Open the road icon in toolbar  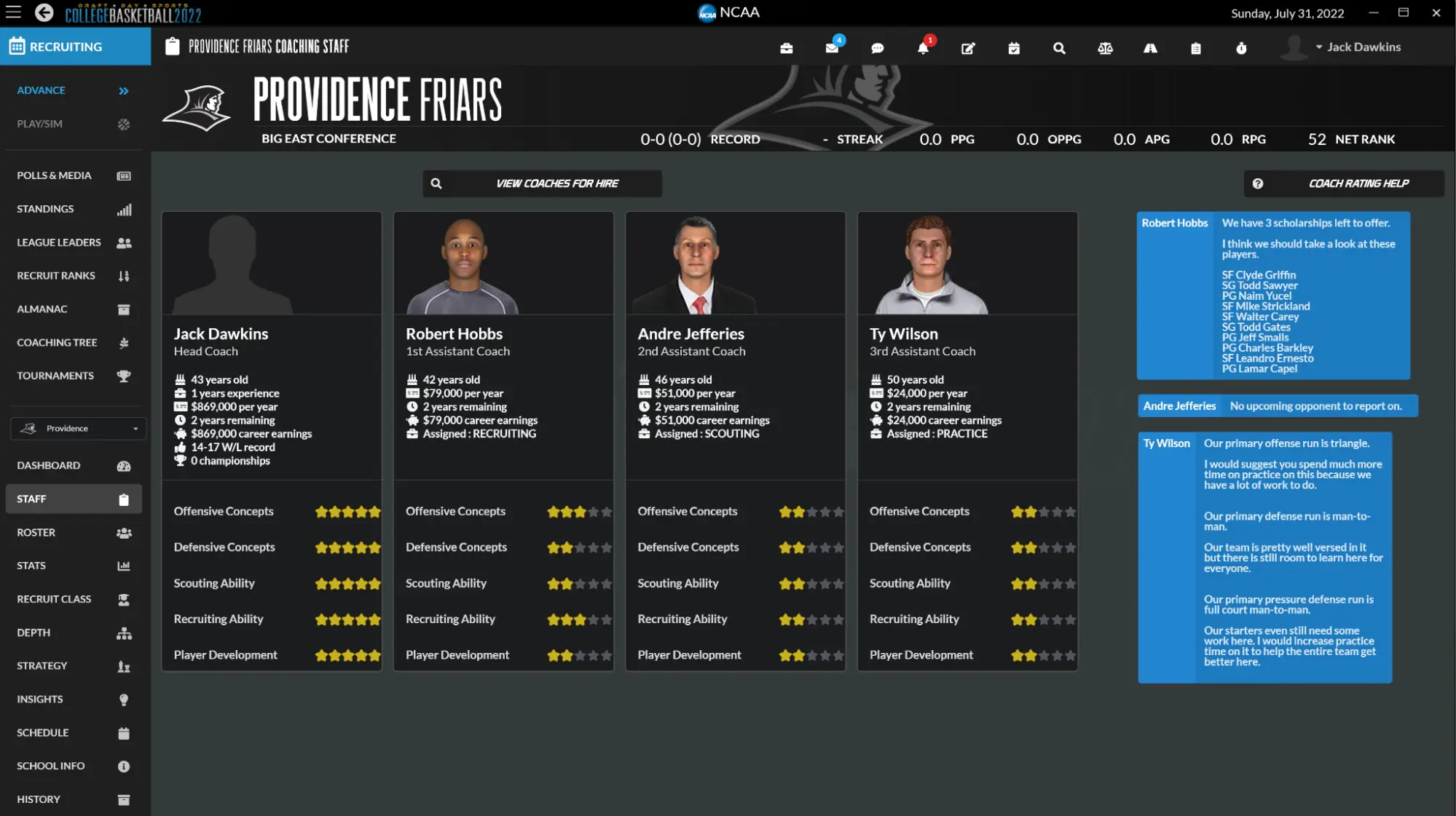click(x=1151, y=48)
